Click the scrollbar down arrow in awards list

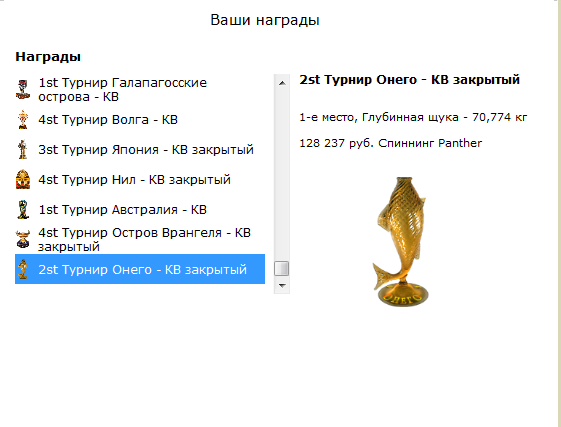[x=282, y=286]
